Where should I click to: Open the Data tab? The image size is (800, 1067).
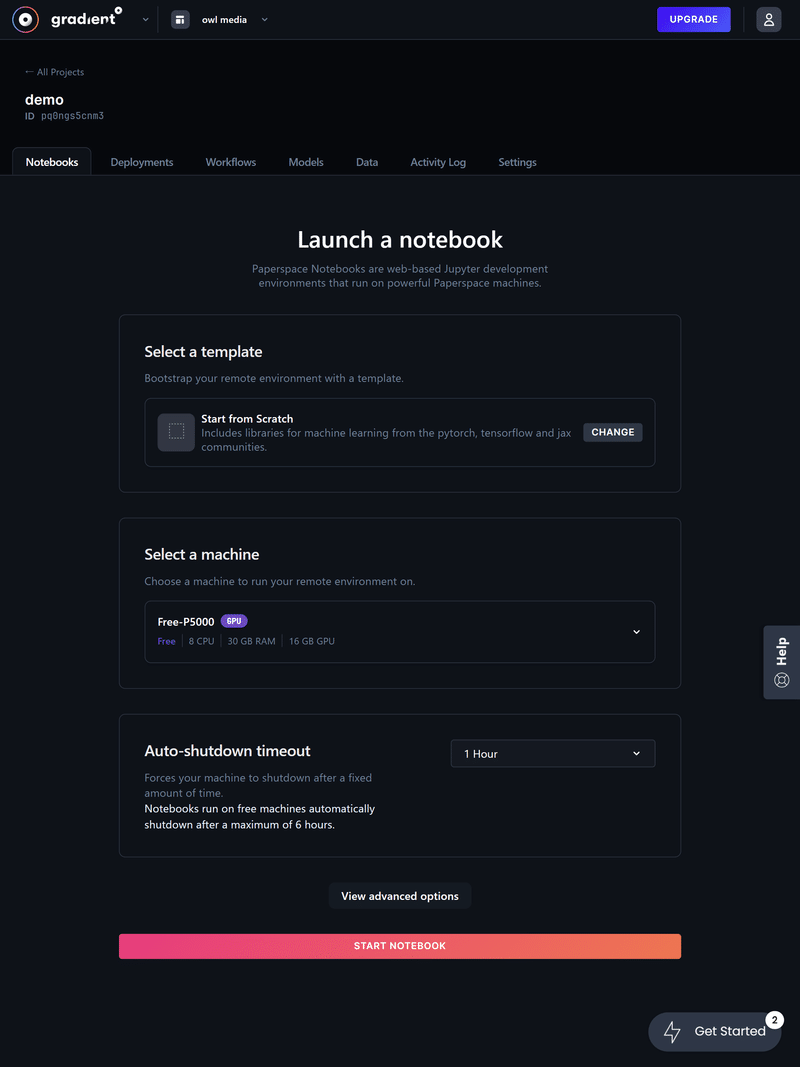[x=367, y=162]
